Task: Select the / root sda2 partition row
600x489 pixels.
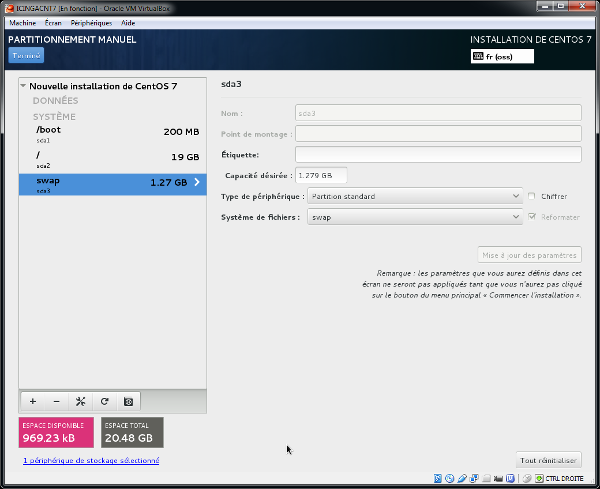Action: tap(112, 159)
